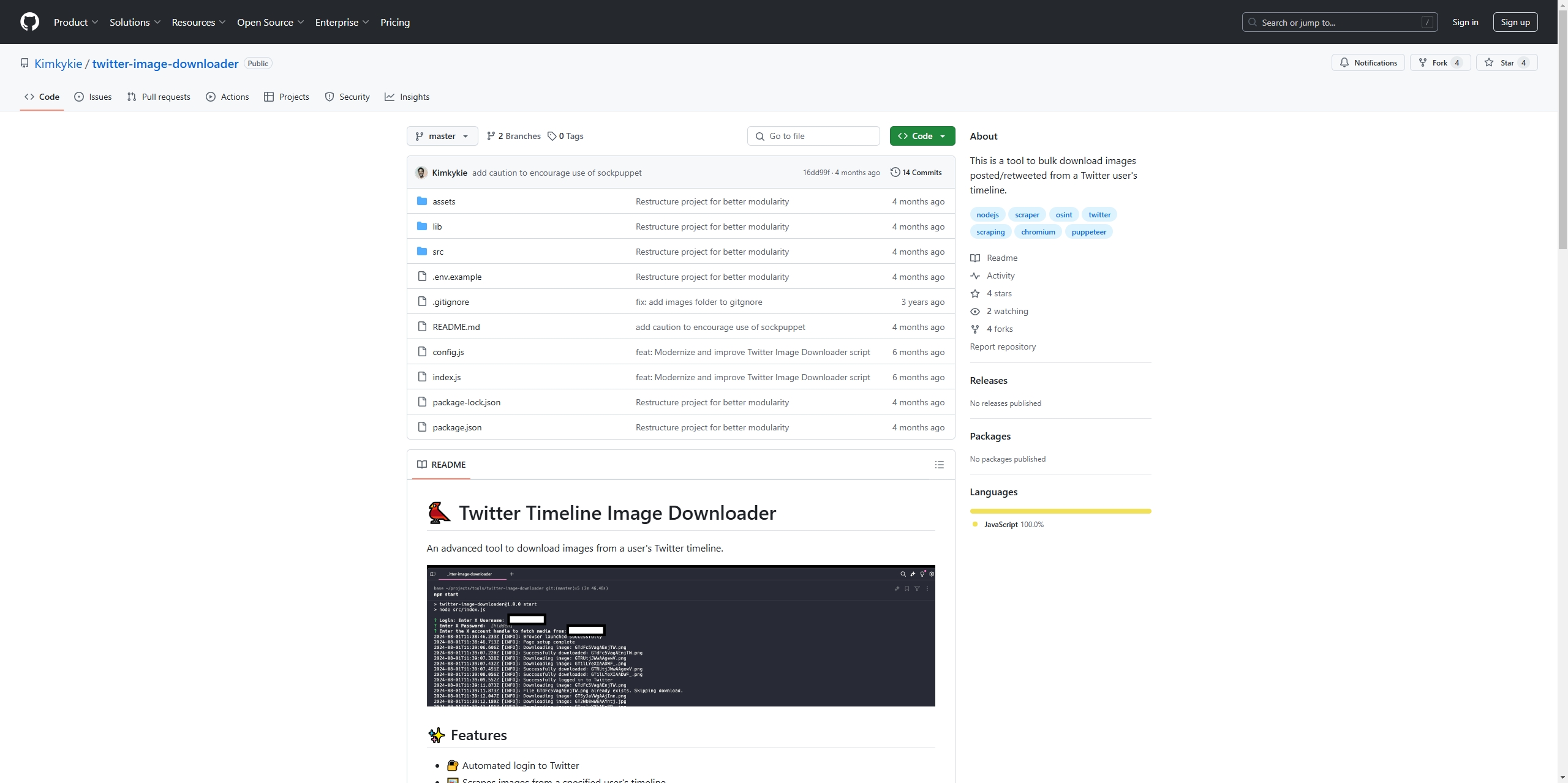Expand the master branch dropdown
The width and height of the screenshot is (1568, 783).
tap(442, 136)
